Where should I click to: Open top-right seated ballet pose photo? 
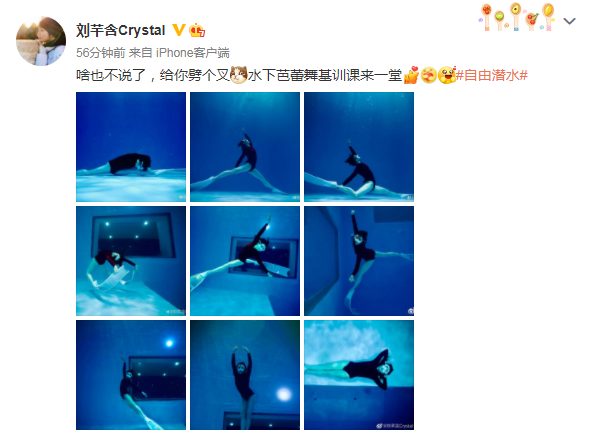pos(359,147)
